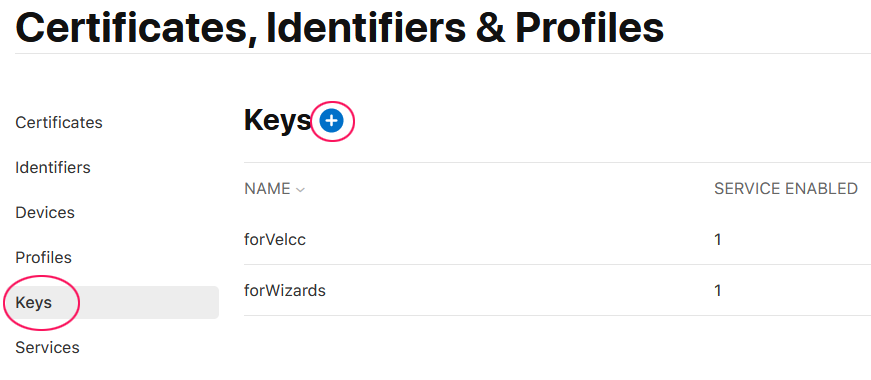Click service count in forWizards row

tap(718, 291)
